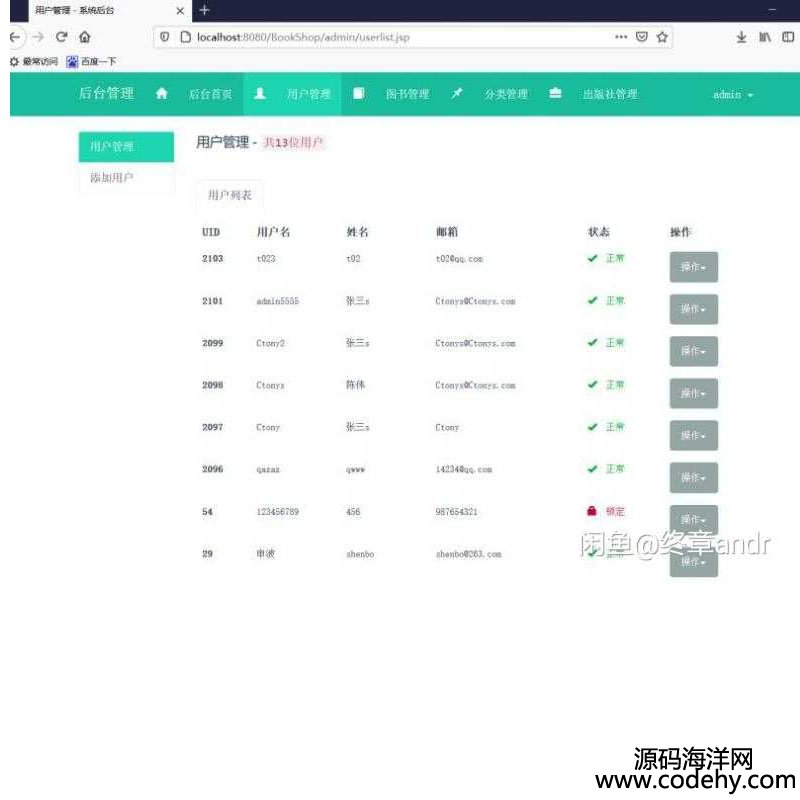Select the 用户列表 tab
This screenshot has width=800, height=800.
pyautogui.click(x=229, y=195)
